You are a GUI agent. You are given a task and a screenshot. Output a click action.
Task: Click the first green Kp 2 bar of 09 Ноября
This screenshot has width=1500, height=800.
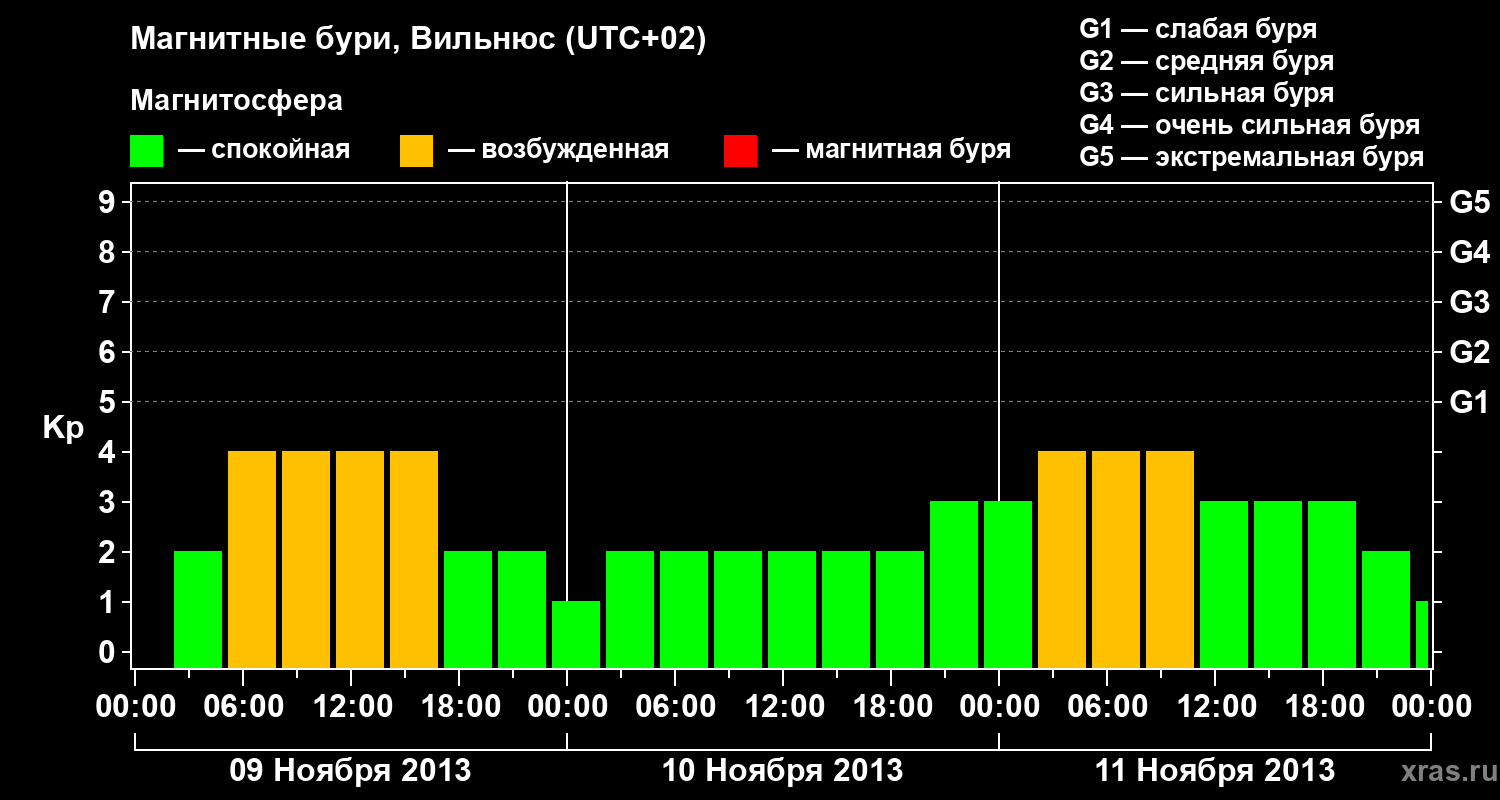click(198, 609)
